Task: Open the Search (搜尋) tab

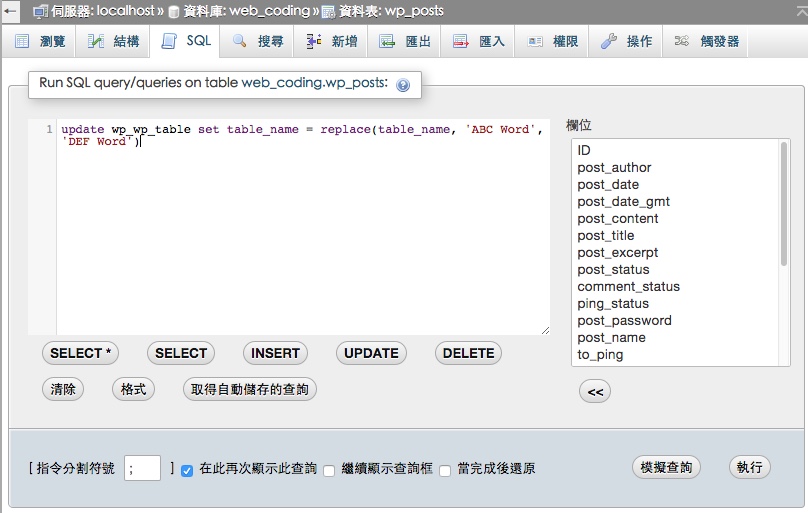Action: [258, 41]
